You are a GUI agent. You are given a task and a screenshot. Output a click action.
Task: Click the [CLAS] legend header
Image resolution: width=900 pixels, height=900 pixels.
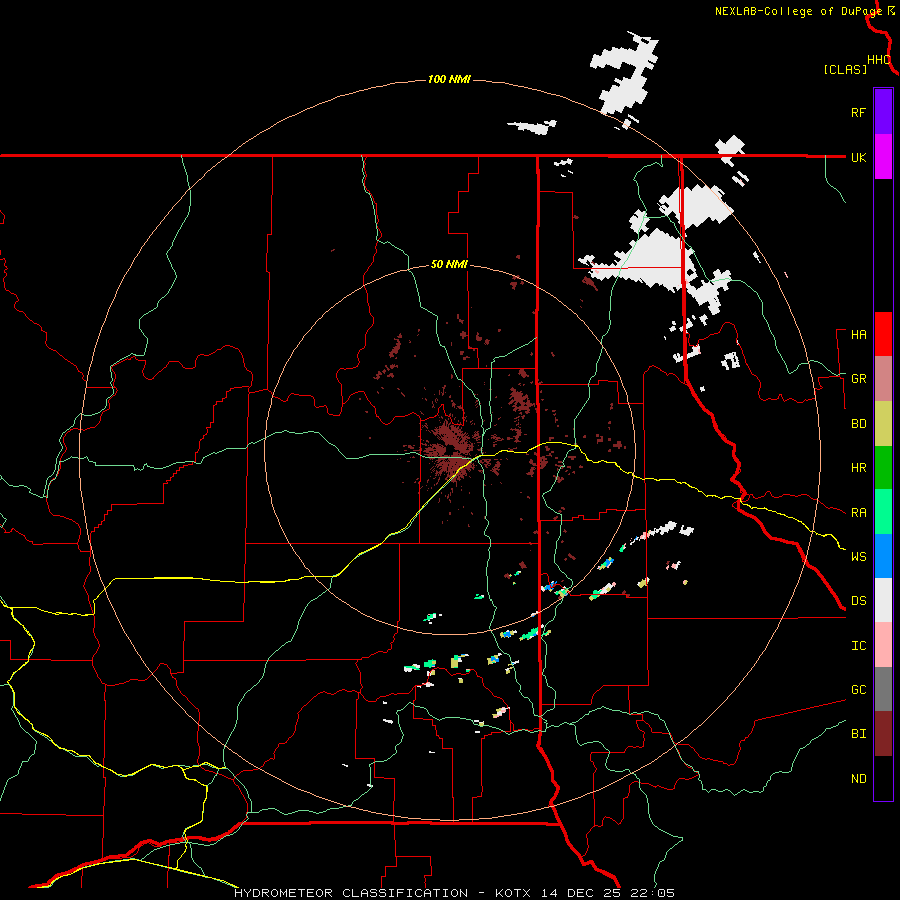pos(845,69)
